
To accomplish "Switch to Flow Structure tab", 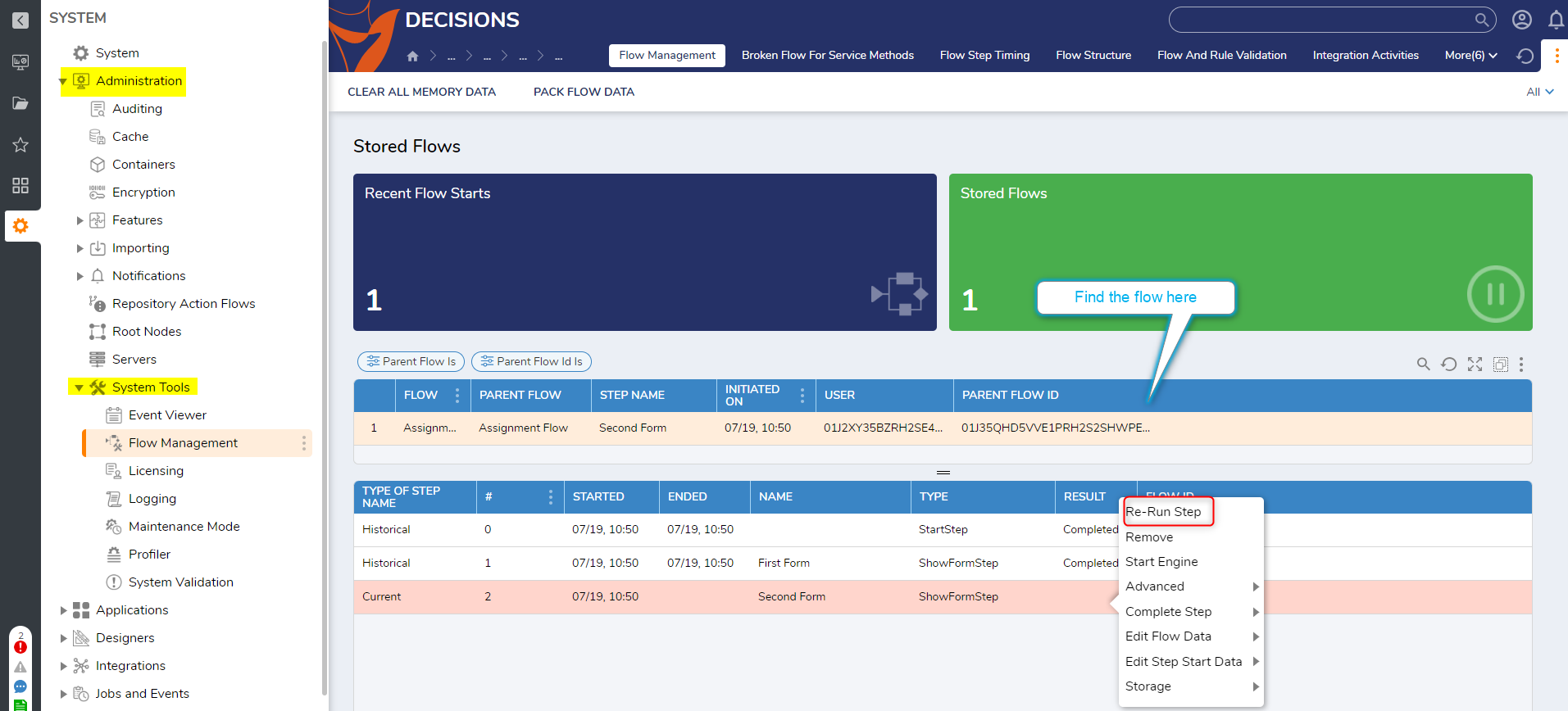I will 1093,56.
